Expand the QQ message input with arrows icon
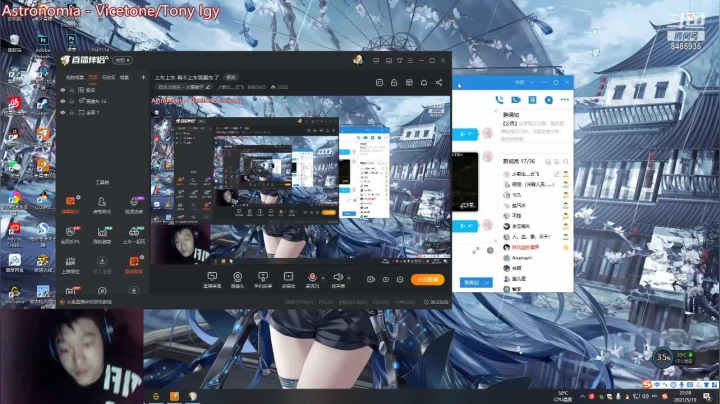This screenshot has width=720, height=404. [476, 250]
